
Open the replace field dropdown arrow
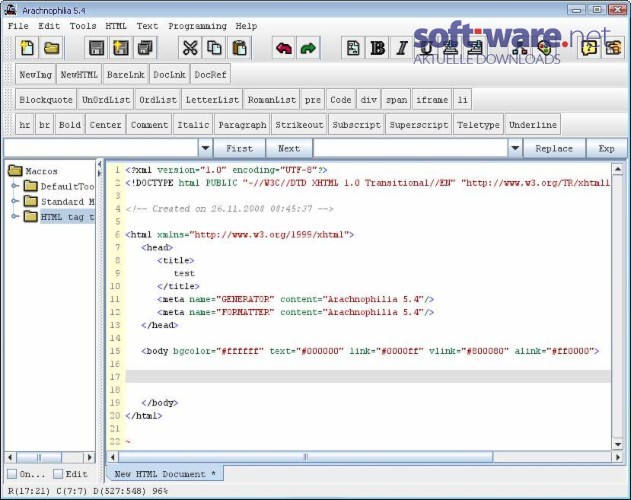tap(515, 148)
